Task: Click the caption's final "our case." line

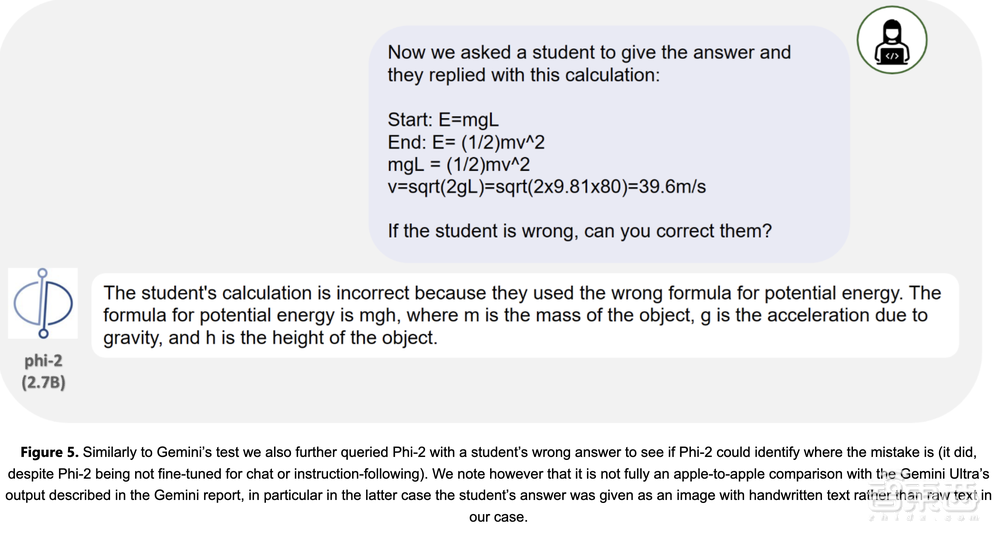Action: pyautogui.click(x=498, y=517)
